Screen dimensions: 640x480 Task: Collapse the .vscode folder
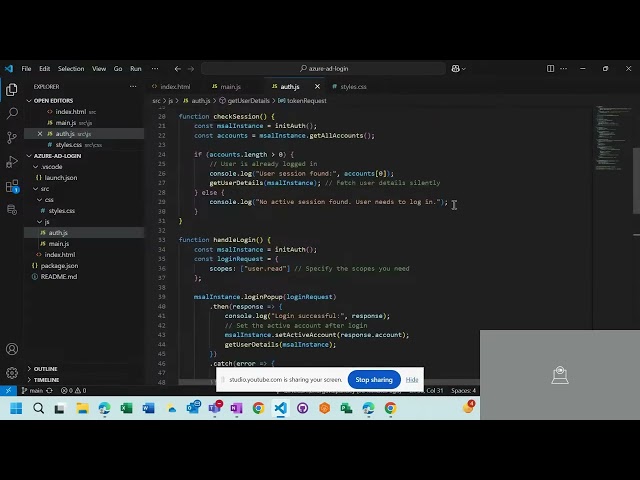[36, 167]
